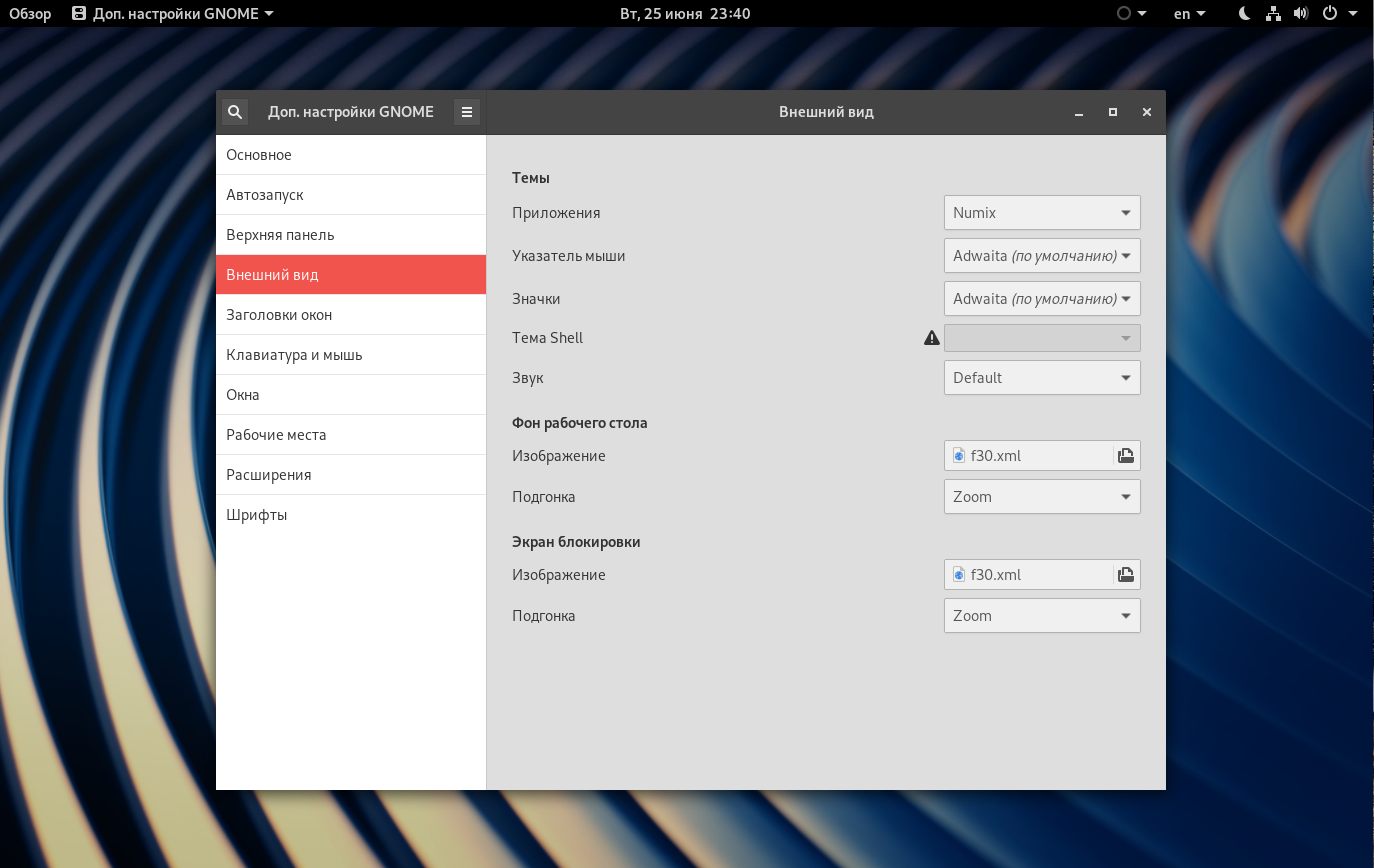Browse for desktop background image file icon

tap(1126, 456)
